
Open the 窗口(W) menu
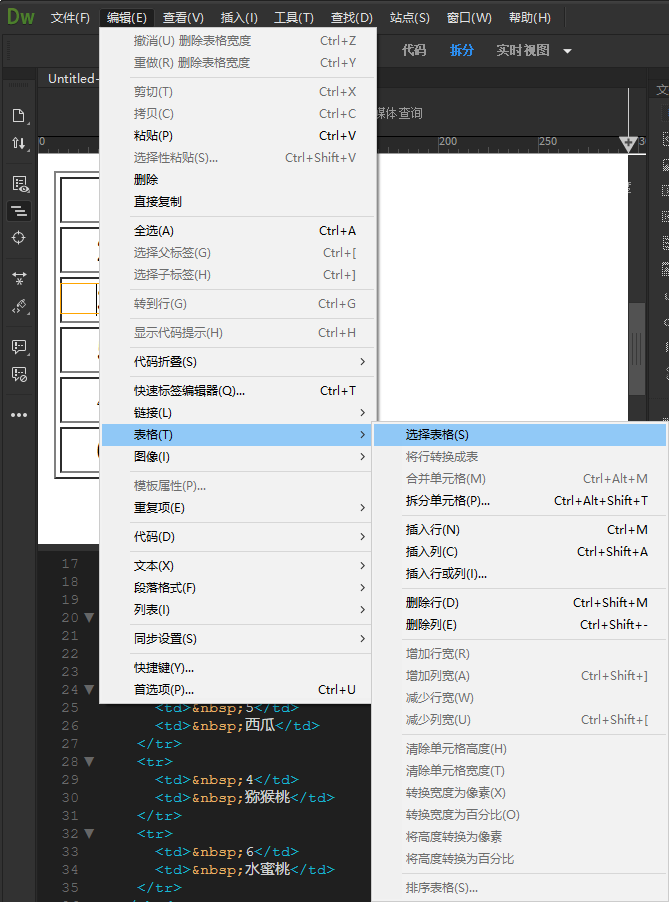(469, 18)
